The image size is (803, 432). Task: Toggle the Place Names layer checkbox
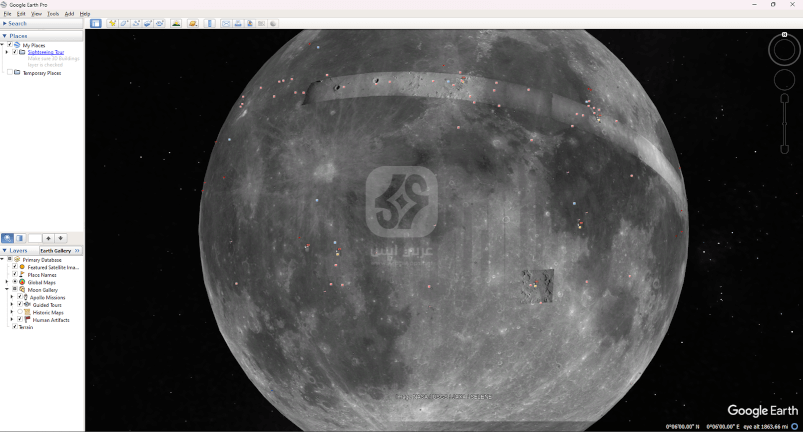point(15,274)
